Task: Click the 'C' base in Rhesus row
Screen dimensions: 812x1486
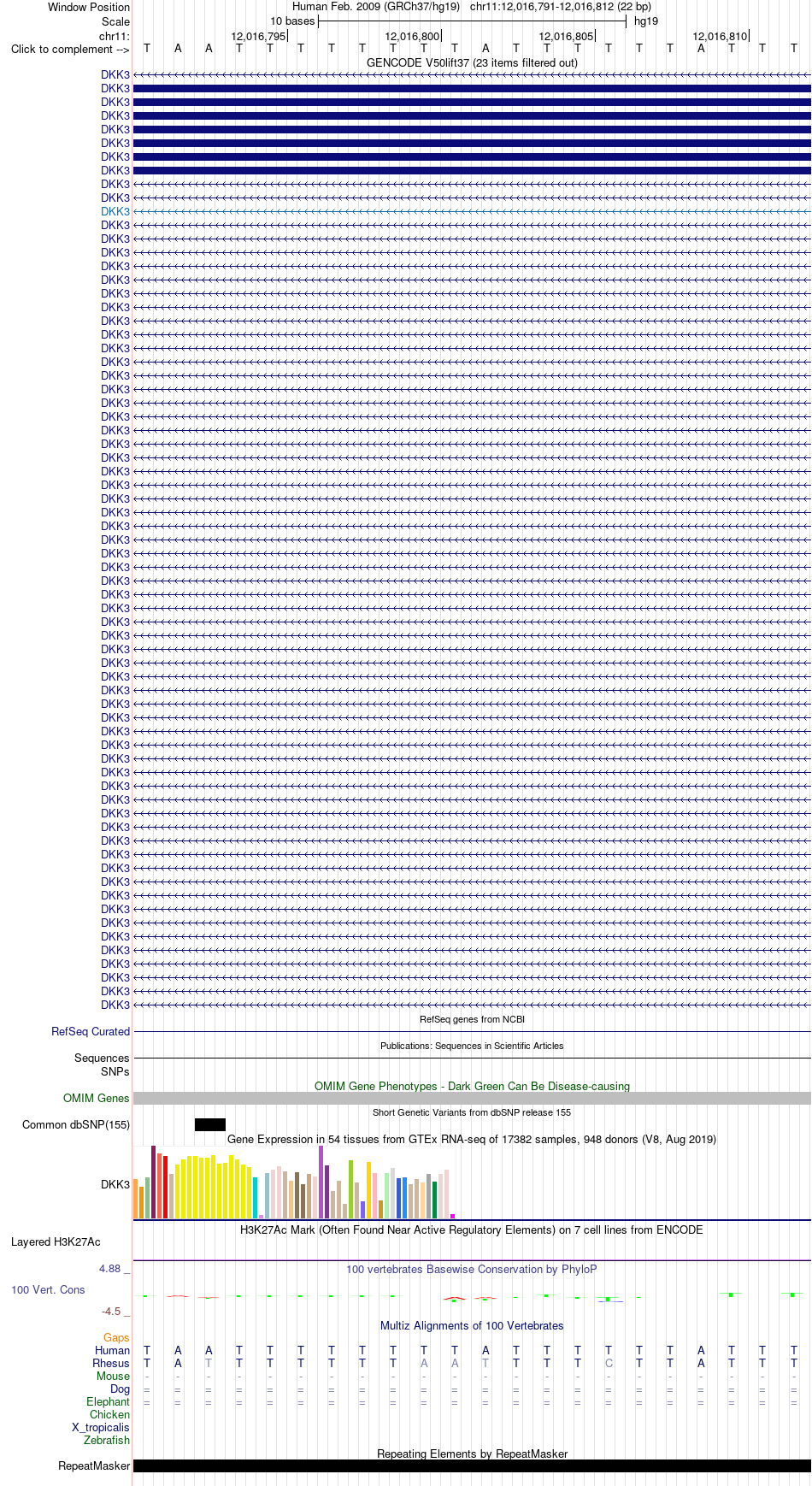Action: [609, 1363]
